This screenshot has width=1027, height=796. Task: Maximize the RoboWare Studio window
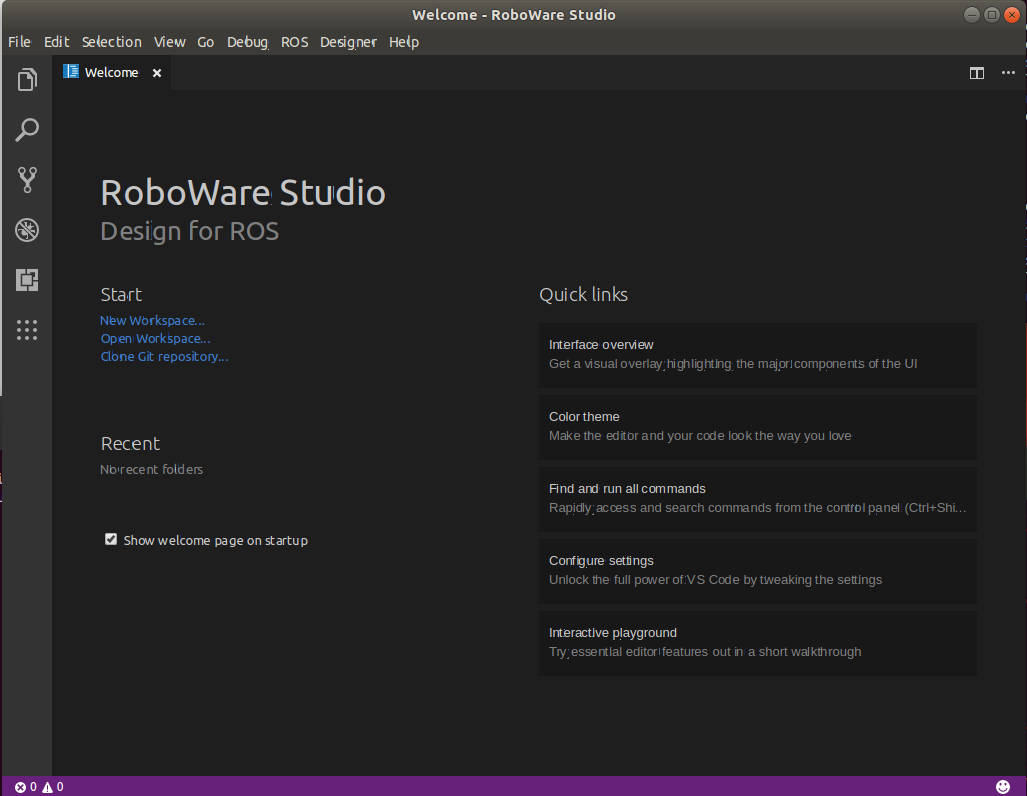[992, 14]
